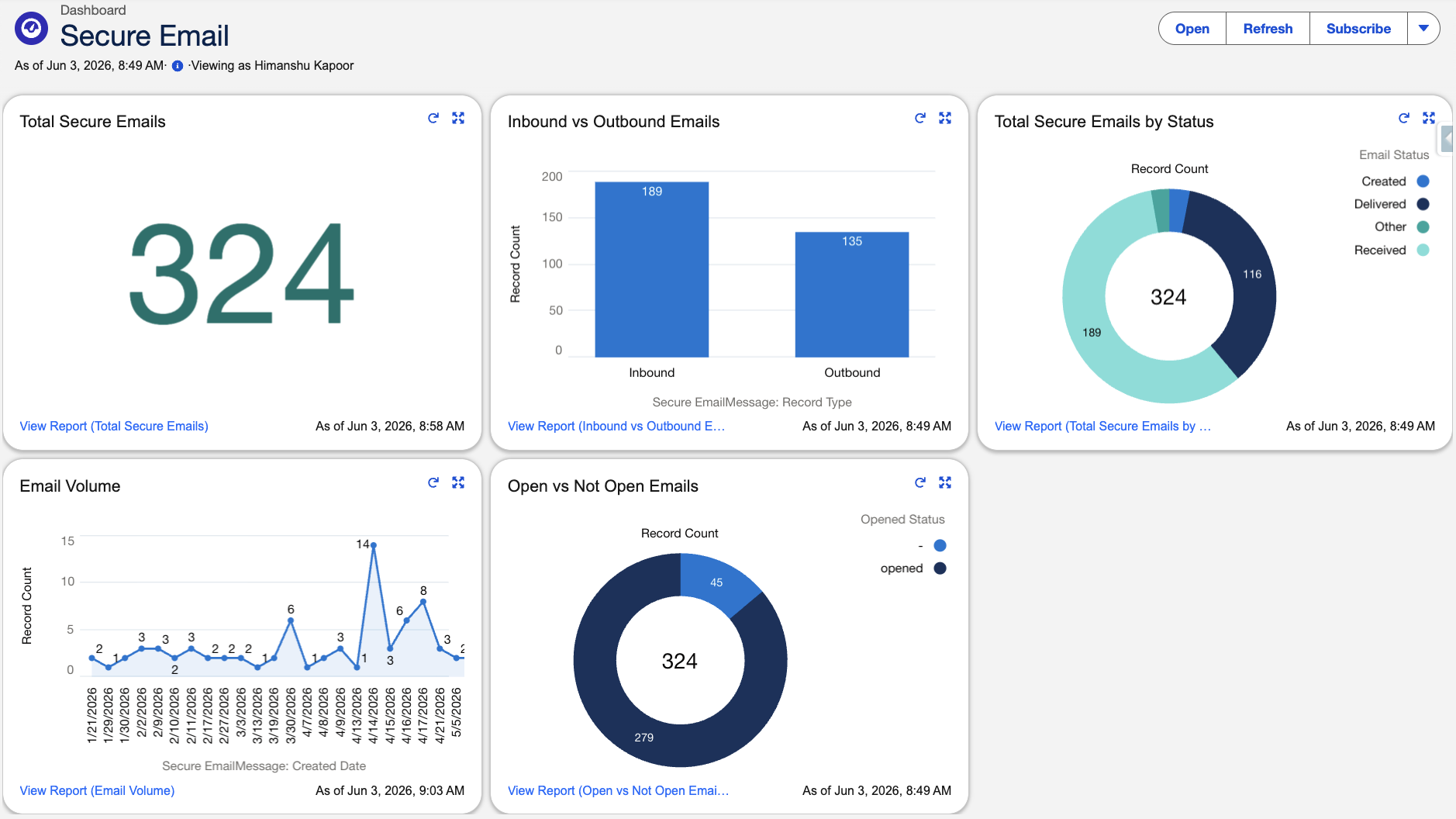This screenshot has width=1456, height=819.
Task: Expand the Email Volume widget
Action: (x=458, y=482)
